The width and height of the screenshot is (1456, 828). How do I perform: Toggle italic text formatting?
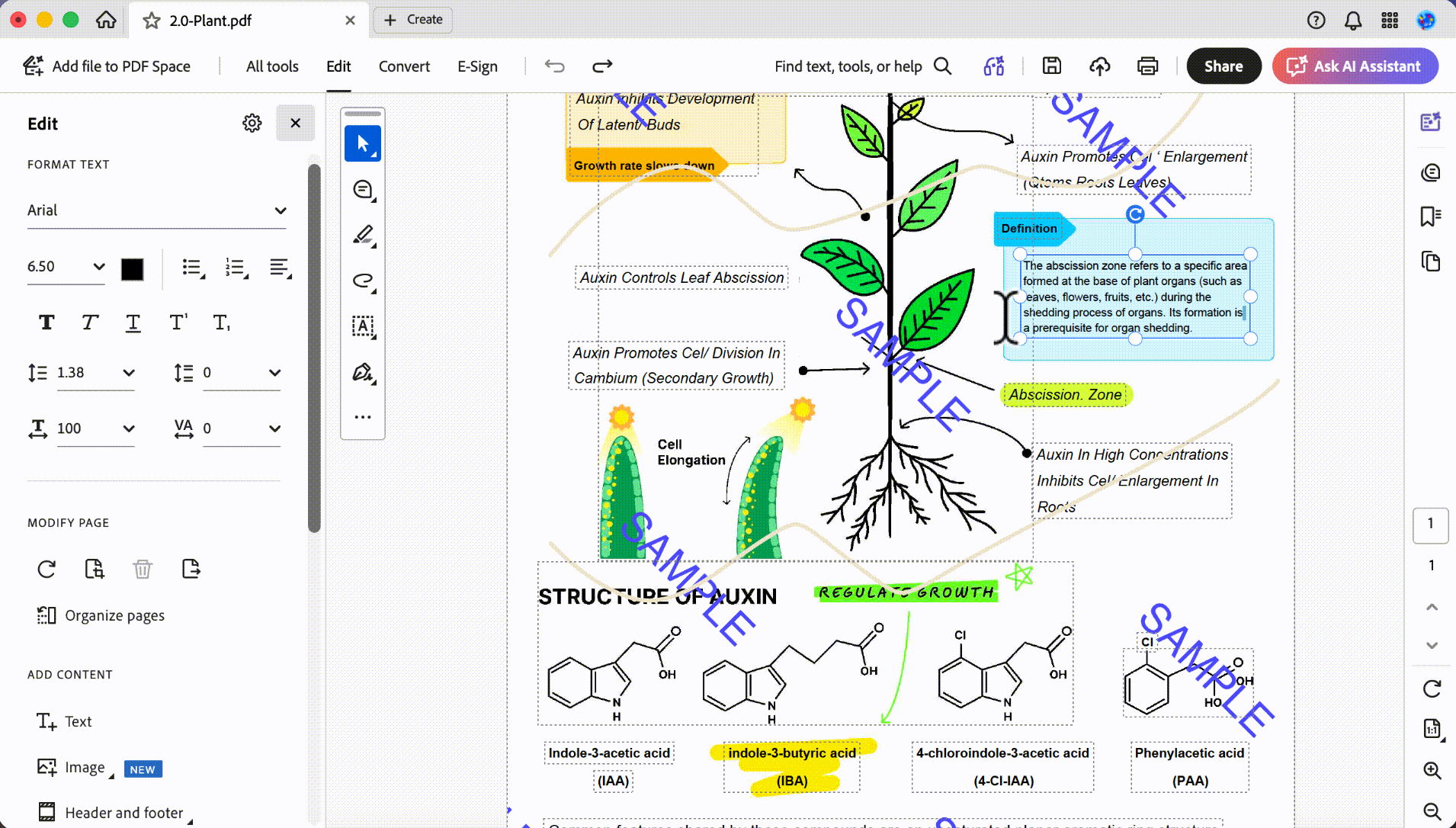coord(90,323)
